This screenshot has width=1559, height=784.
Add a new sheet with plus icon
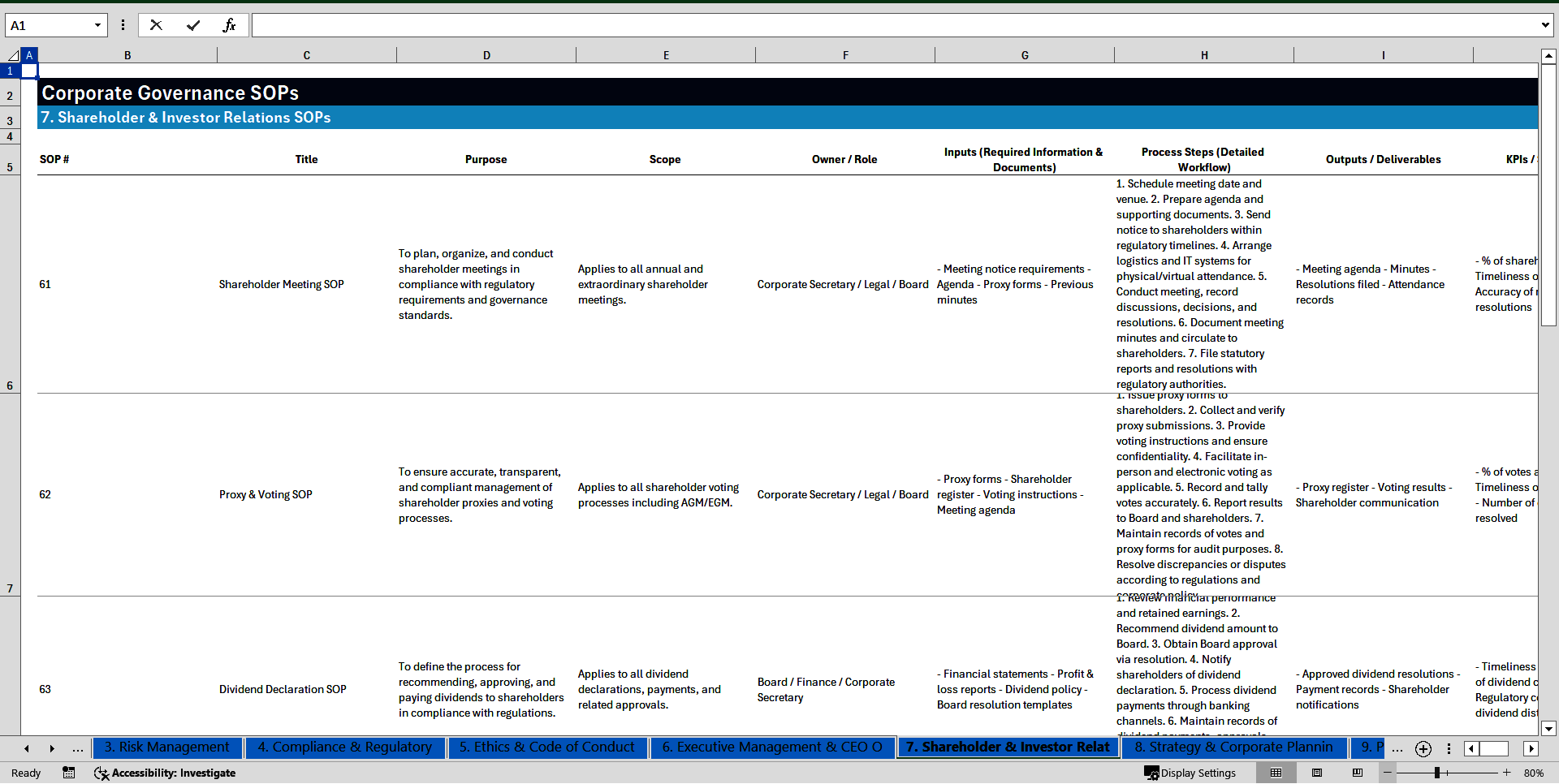(x=1423, y=748)
